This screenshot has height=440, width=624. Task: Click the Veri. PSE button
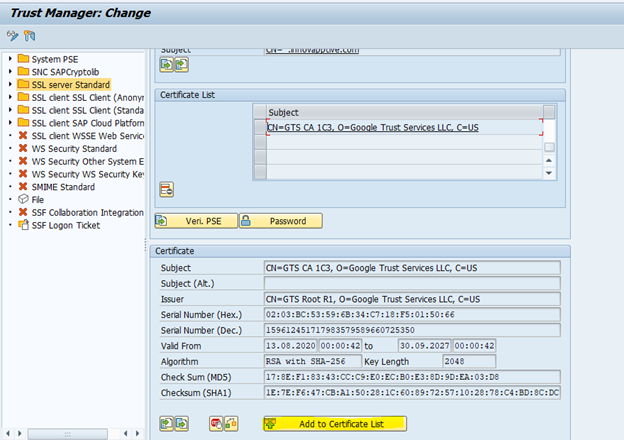click(196, 221)
